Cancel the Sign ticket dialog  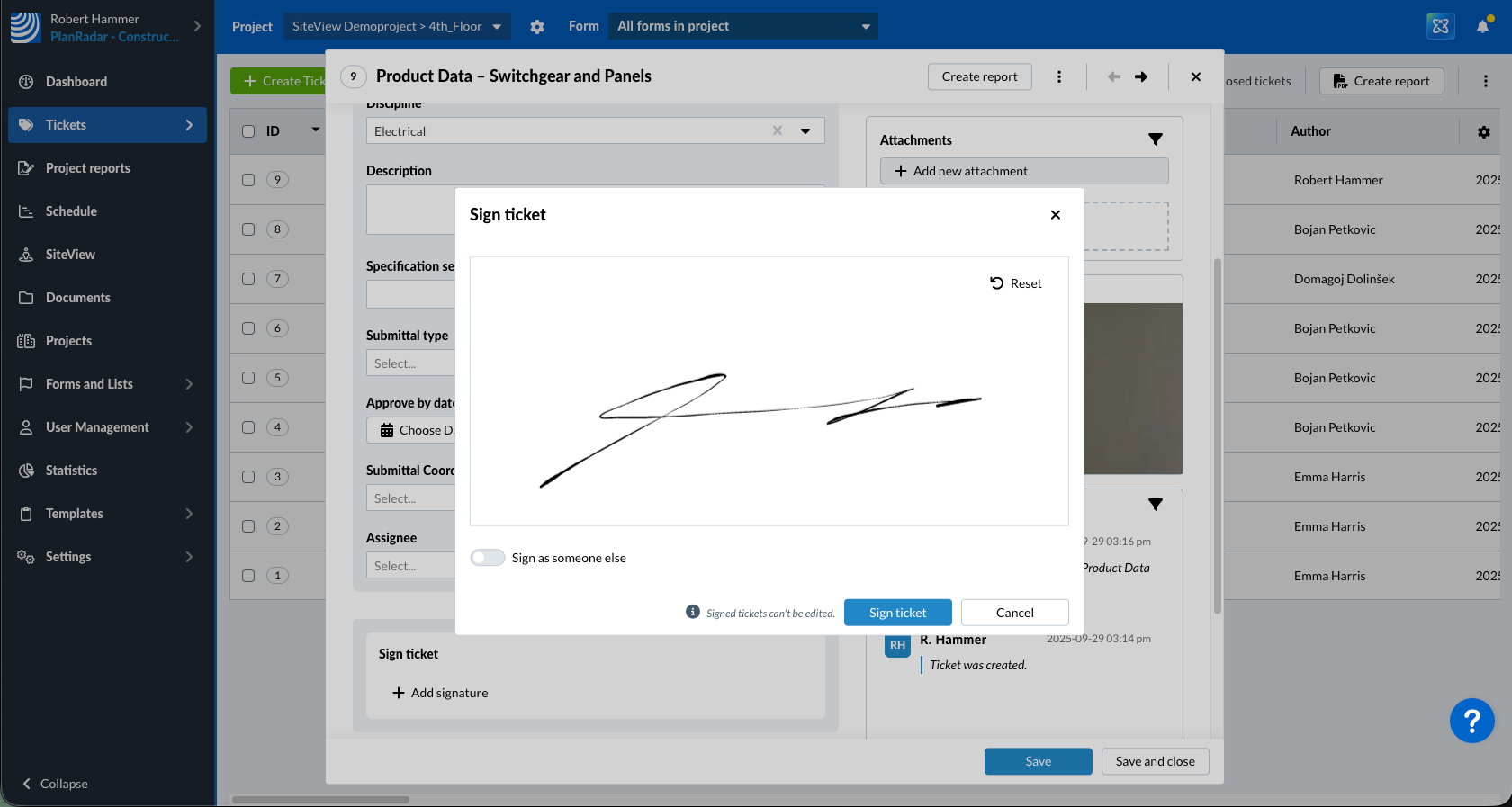tap(1014, 613)
